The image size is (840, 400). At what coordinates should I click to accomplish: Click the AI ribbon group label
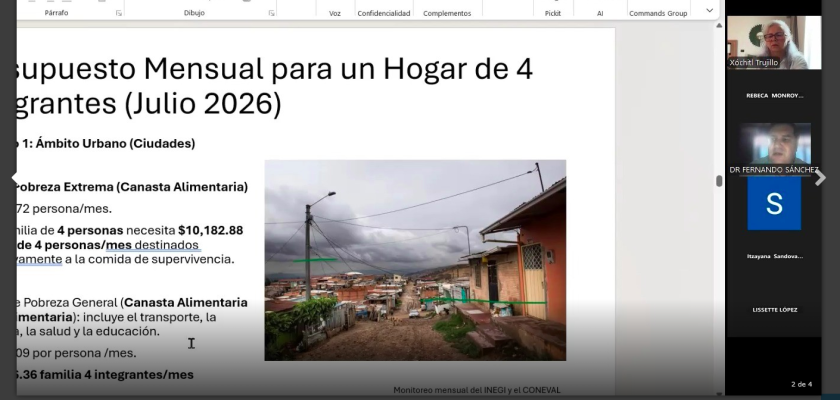coord(600,13)
